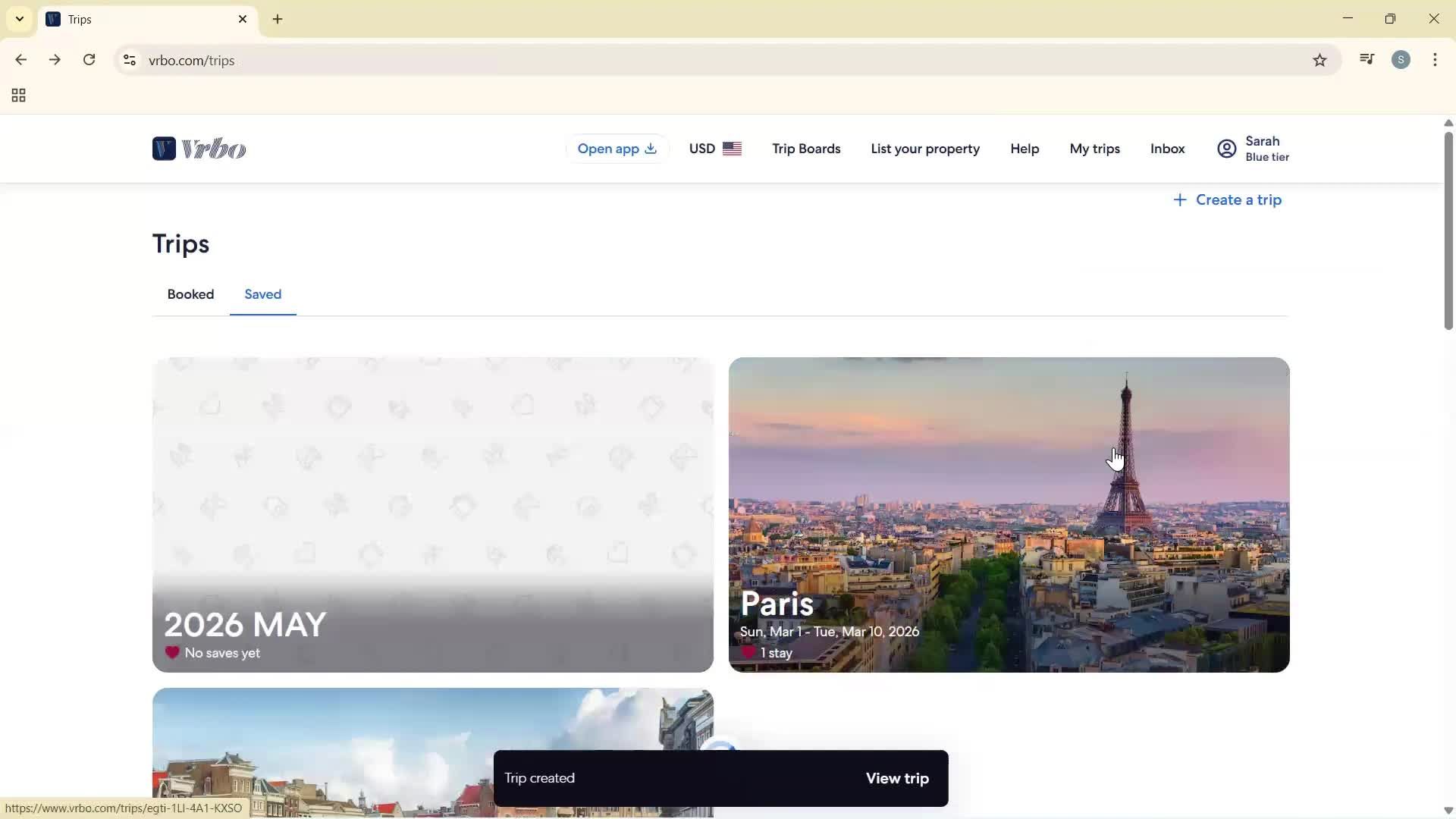Go to Trip Boards
Screen dimensions: 1456x819
(x=805, y=149)
